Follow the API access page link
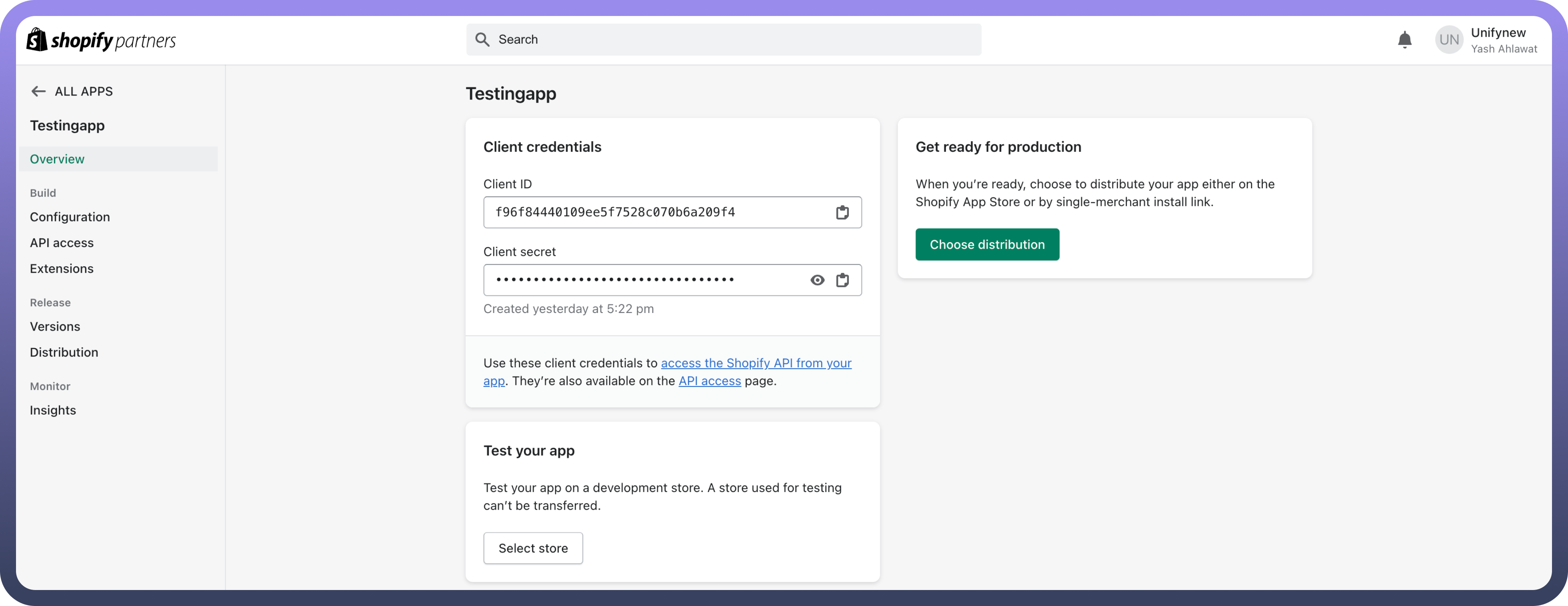The height and width of the screenshot is (606, 1568). tap(709, 381)
